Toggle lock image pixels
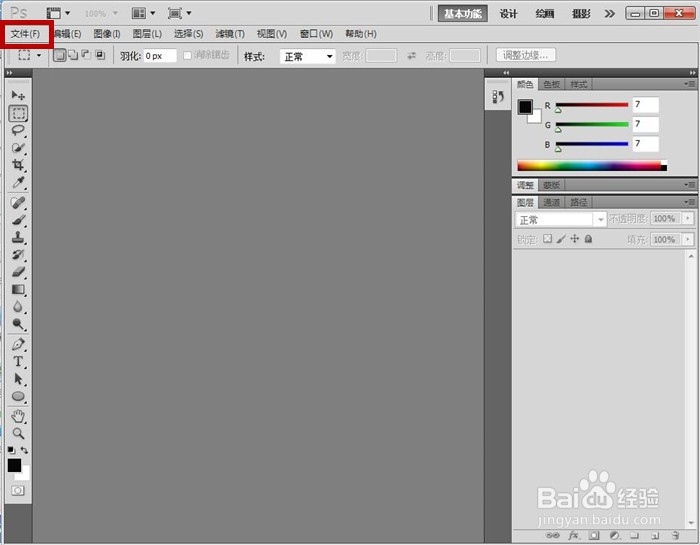Image resolution: width=700 pixels, height=545 pixels. coord(561,239)
